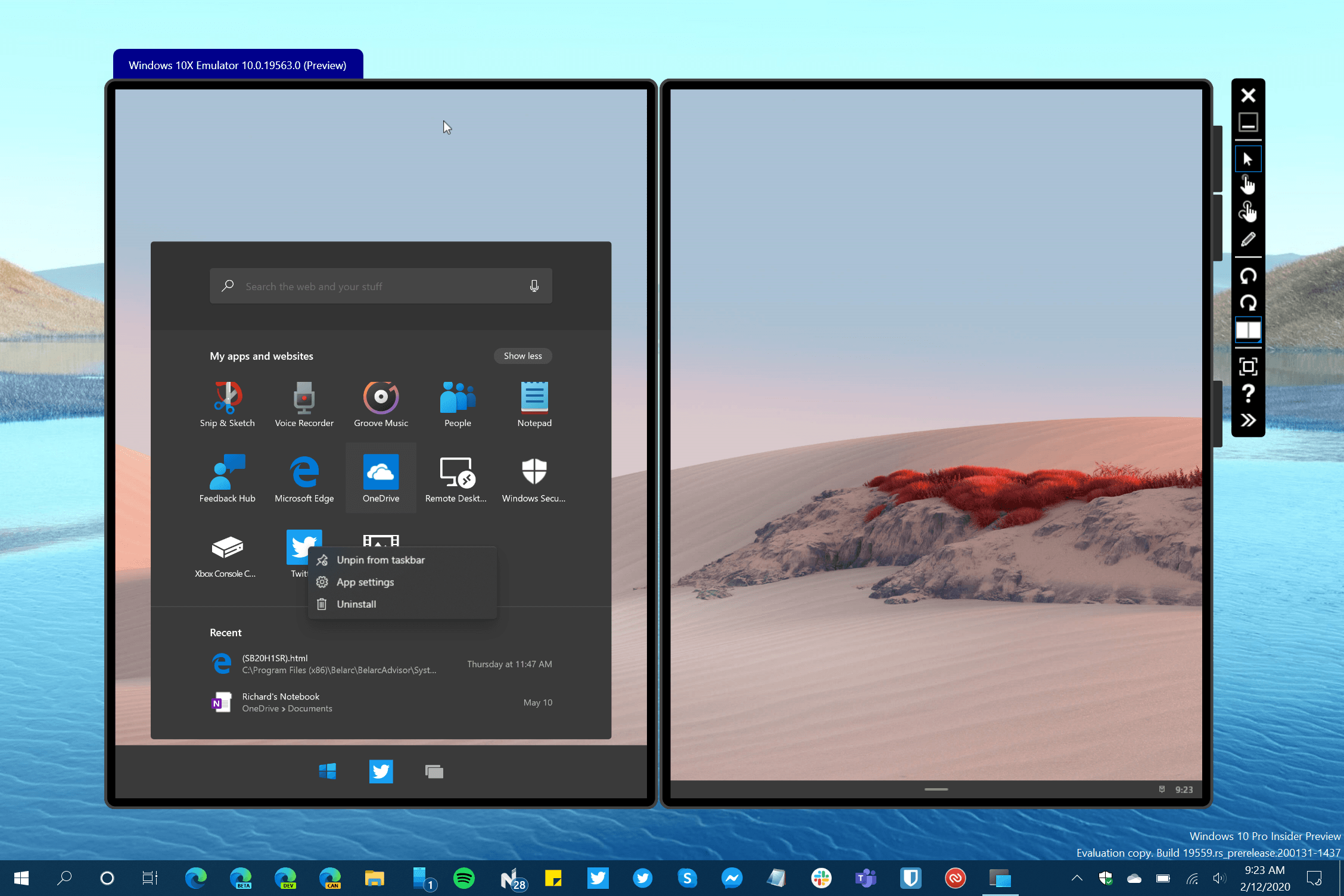Select Uninstall from the context menu
The width and height of the screenshot is (1344, 896).
click(x=356, y=604)
